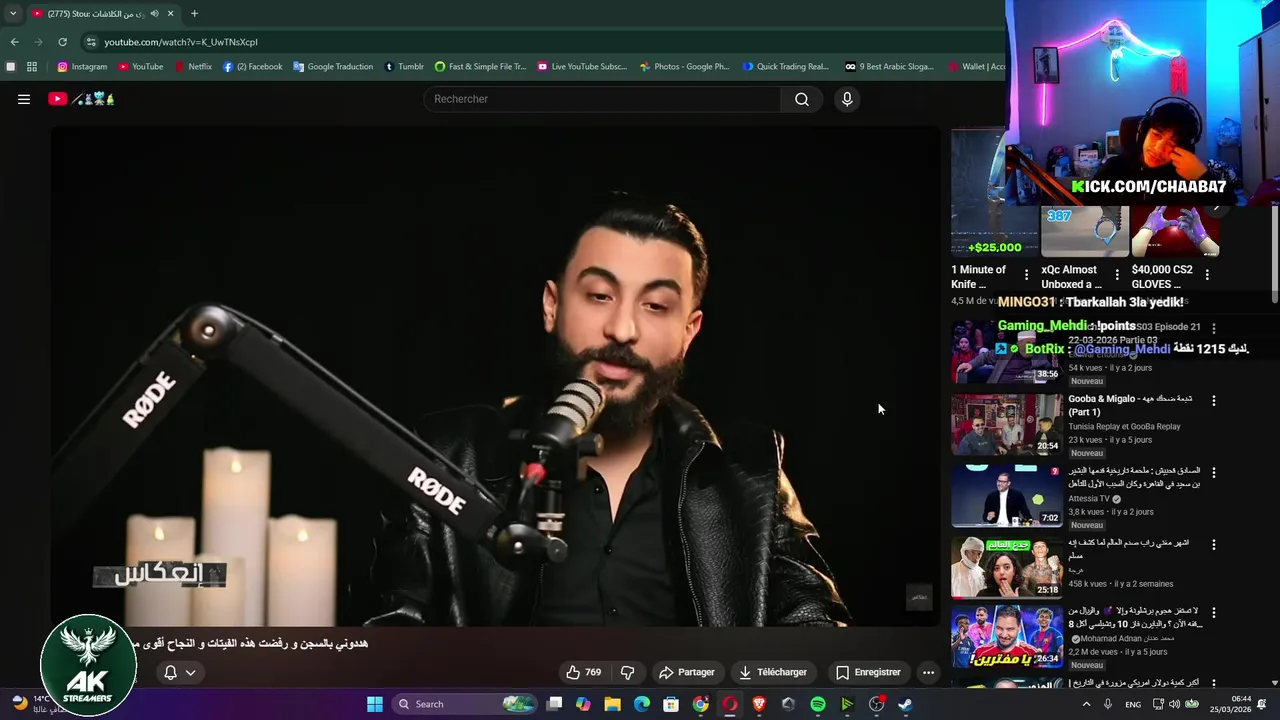Open Microsoft Edge from the taskbar
The width and height of the screenshot is (1280, 720).
(642, 704)
